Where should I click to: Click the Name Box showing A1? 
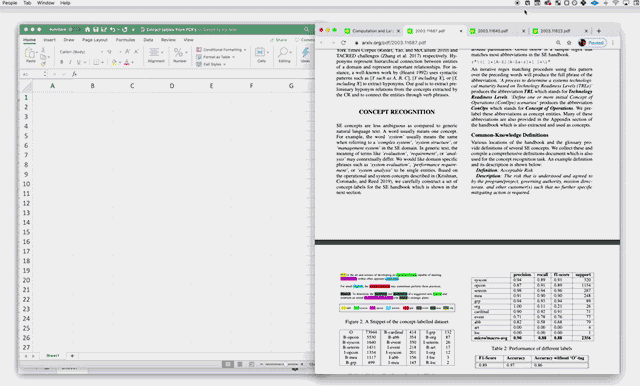(x=33, y=74)
